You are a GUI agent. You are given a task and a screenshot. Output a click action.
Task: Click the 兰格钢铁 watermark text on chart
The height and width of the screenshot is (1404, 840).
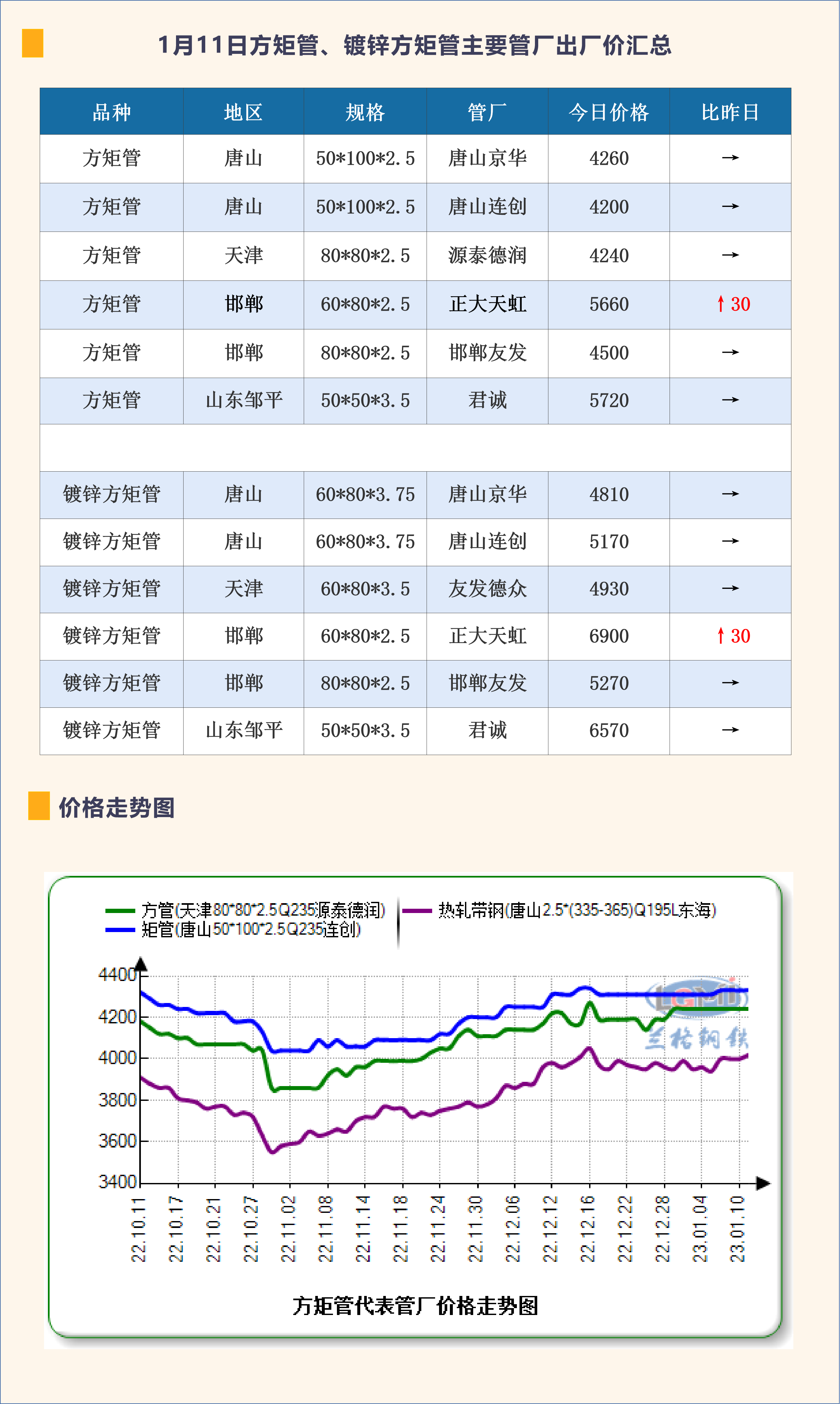[x=696, y=1038]
